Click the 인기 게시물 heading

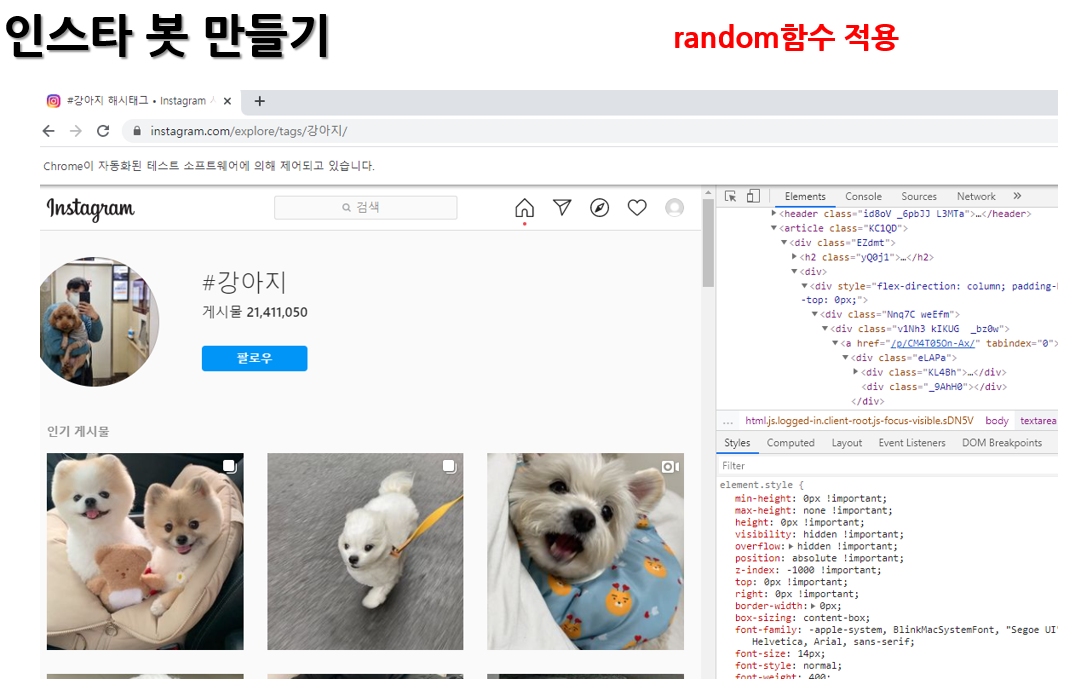pyautogui.click(x=78, y=431)
